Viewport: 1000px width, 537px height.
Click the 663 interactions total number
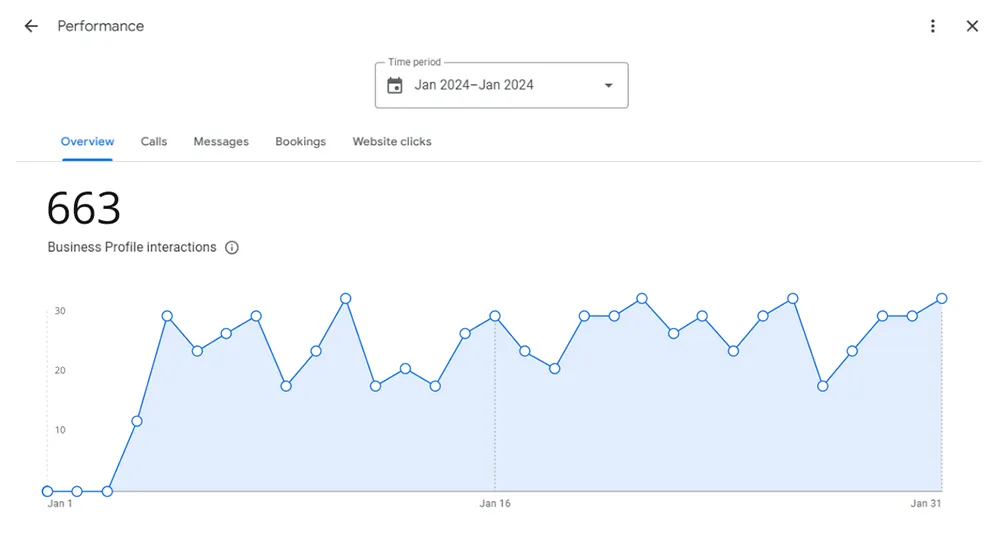tap(84, 209)
